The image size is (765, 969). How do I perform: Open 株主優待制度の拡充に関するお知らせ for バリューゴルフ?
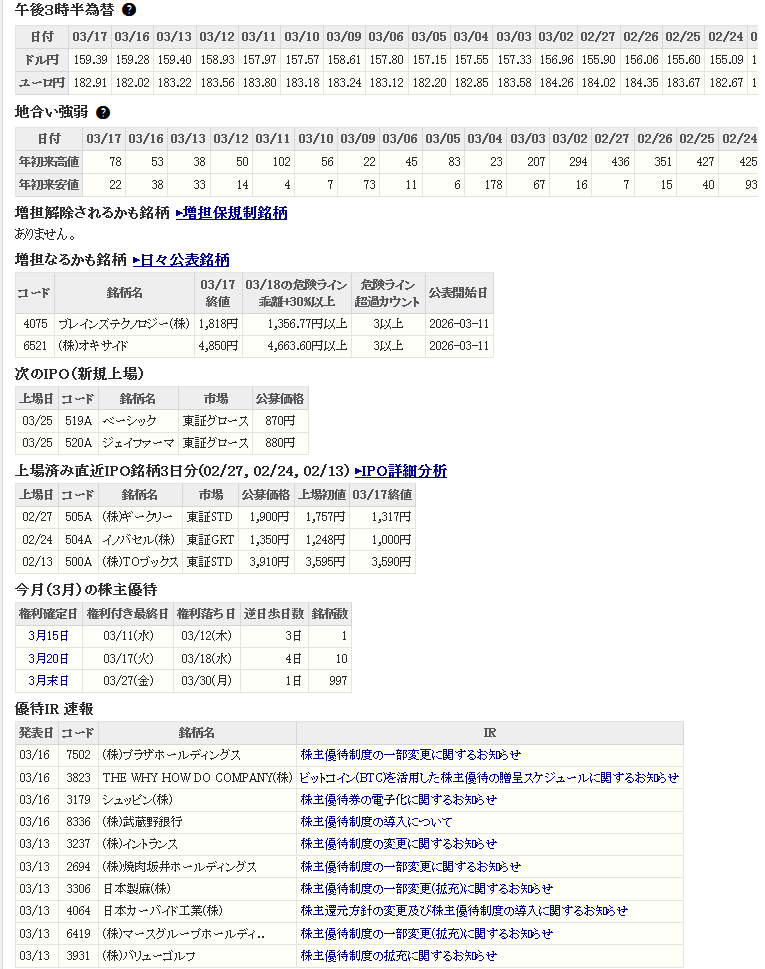click(x=398, y=956)
